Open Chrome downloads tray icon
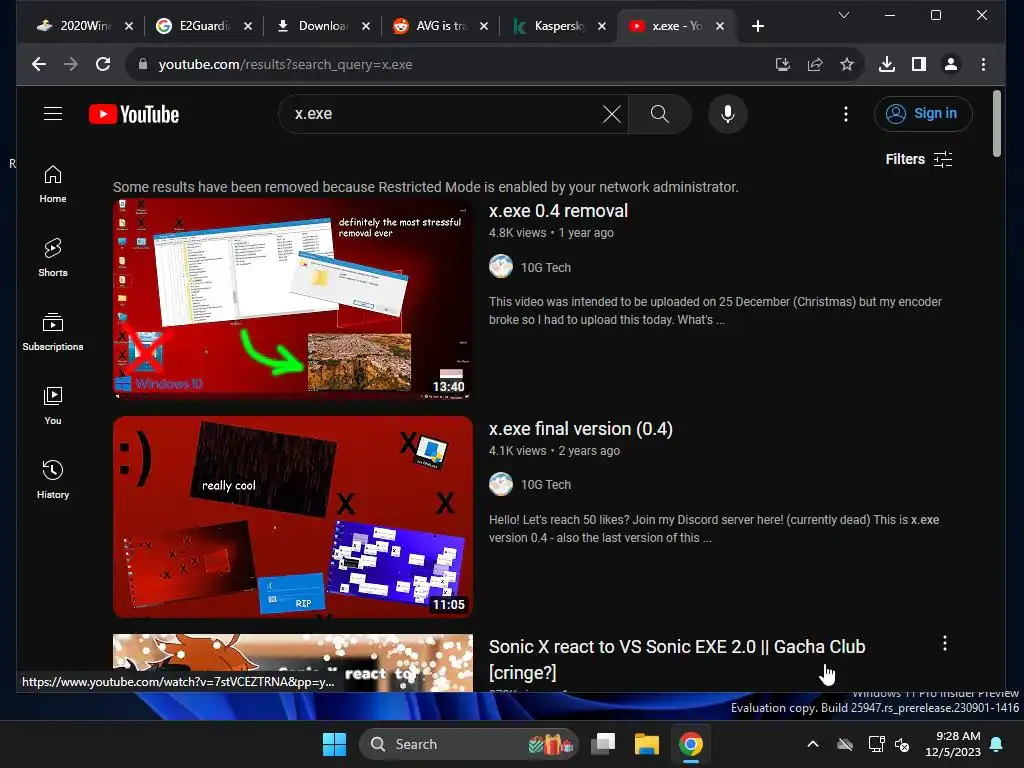 [887, 64]
